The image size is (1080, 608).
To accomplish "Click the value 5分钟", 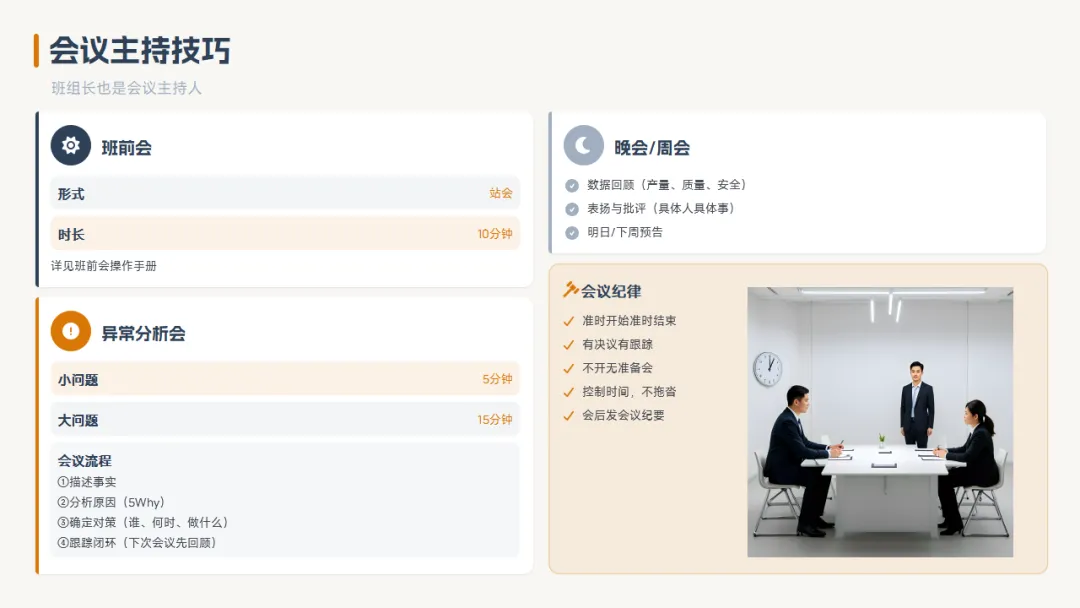I will coord(497,379).
